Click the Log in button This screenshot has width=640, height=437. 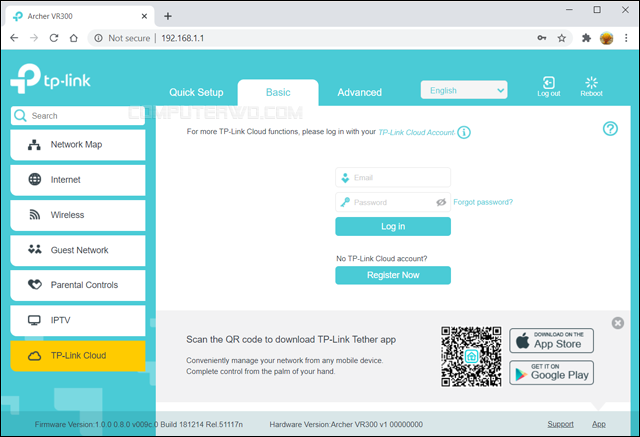(393, 226)
